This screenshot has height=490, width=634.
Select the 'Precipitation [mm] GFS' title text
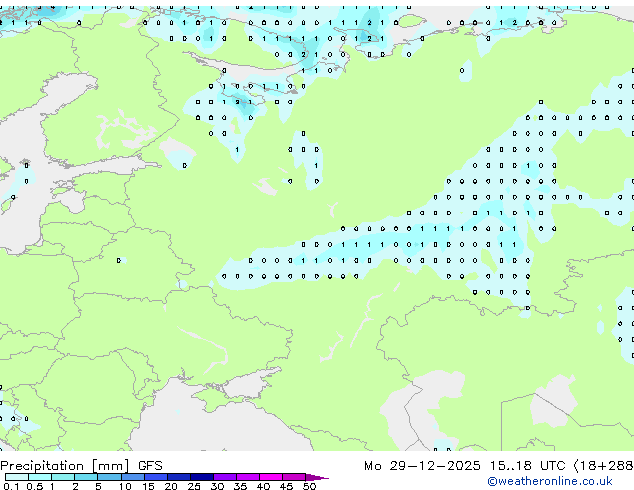[81, 466]
